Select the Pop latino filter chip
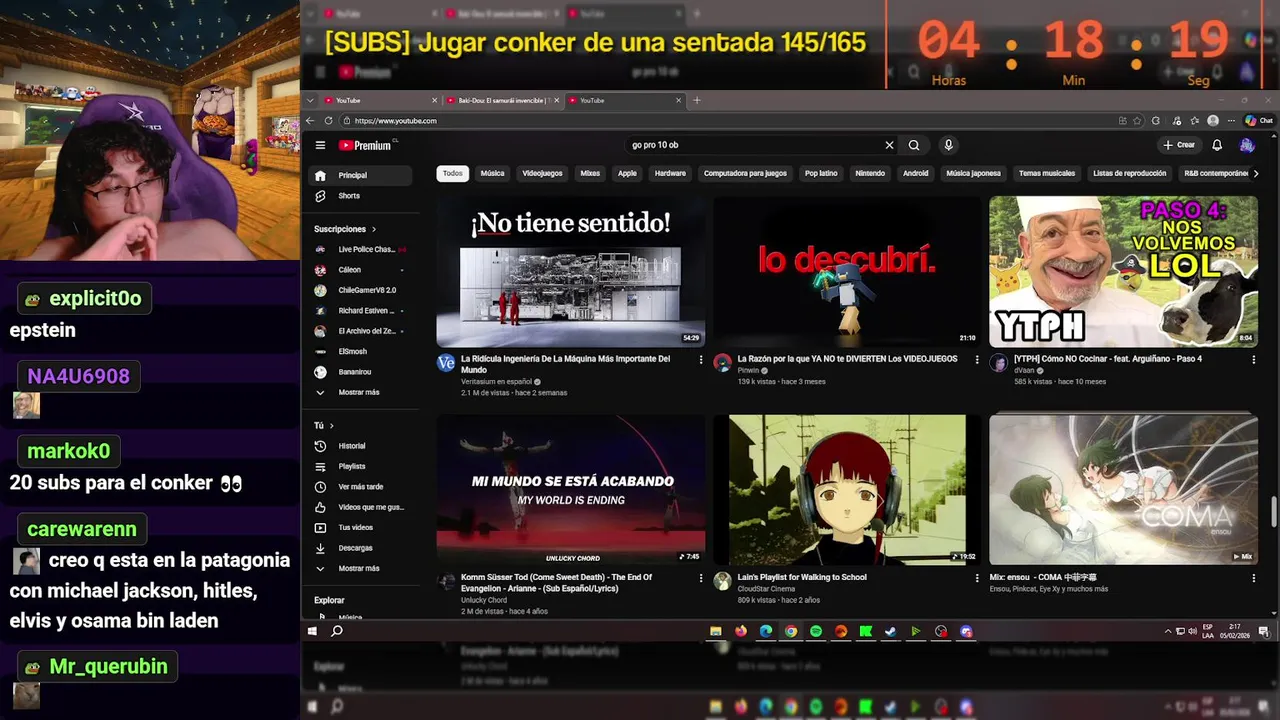Screen dimensions: 1280x720 pos(821,173)
